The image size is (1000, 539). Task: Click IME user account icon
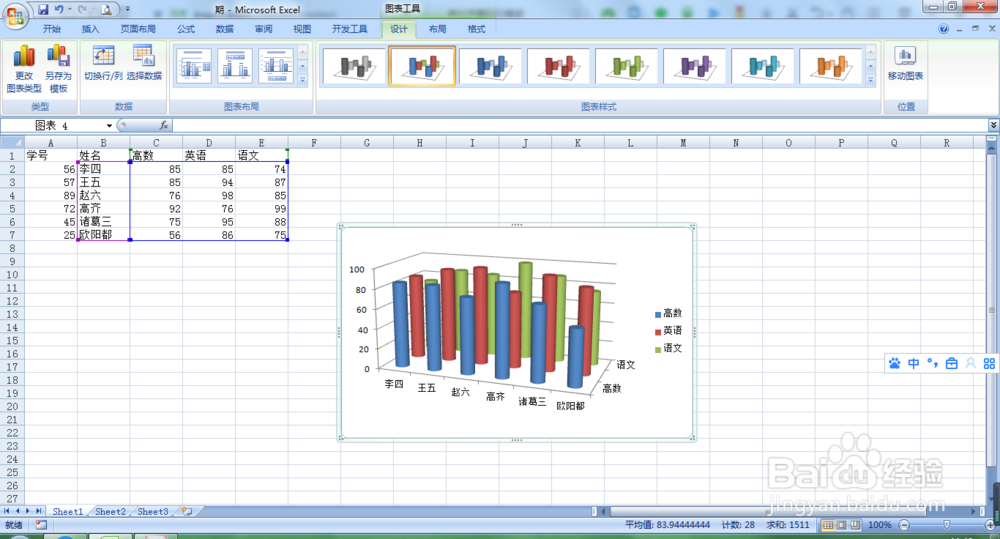971,363
